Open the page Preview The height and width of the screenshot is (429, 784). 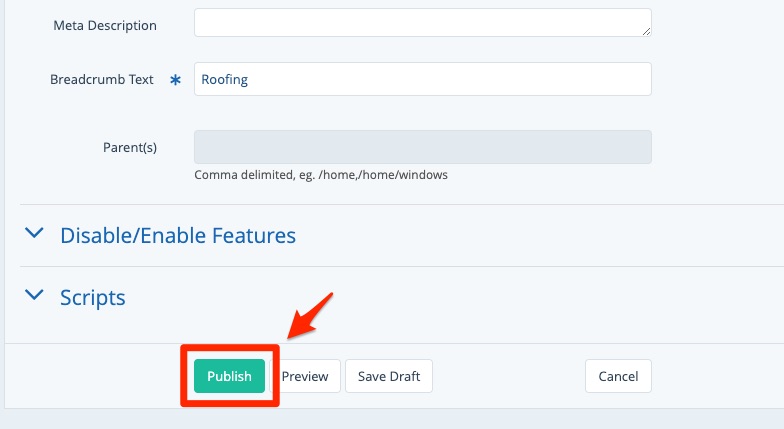(x=305, y=376)
